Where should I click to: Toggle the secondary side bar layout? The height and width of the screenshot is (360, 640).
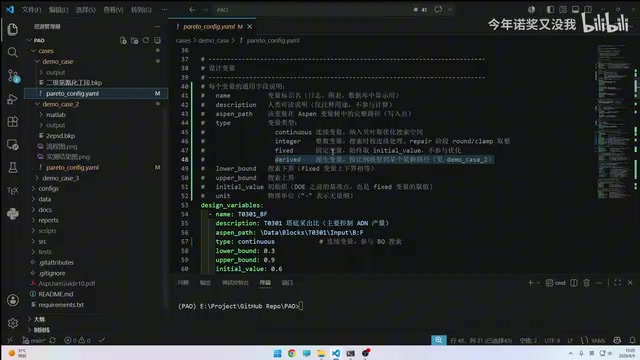click(x=588, y=9)
